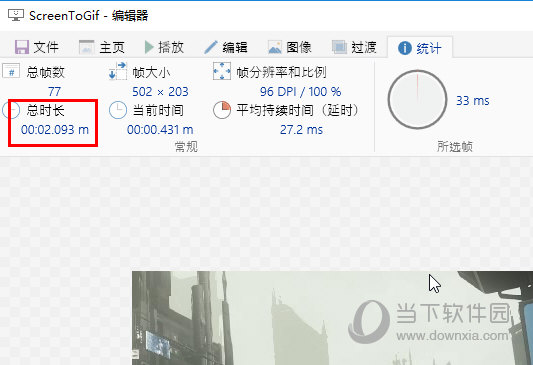
Task: Click the total duration 00:02.093 m
Action: [x=55, y=129]
